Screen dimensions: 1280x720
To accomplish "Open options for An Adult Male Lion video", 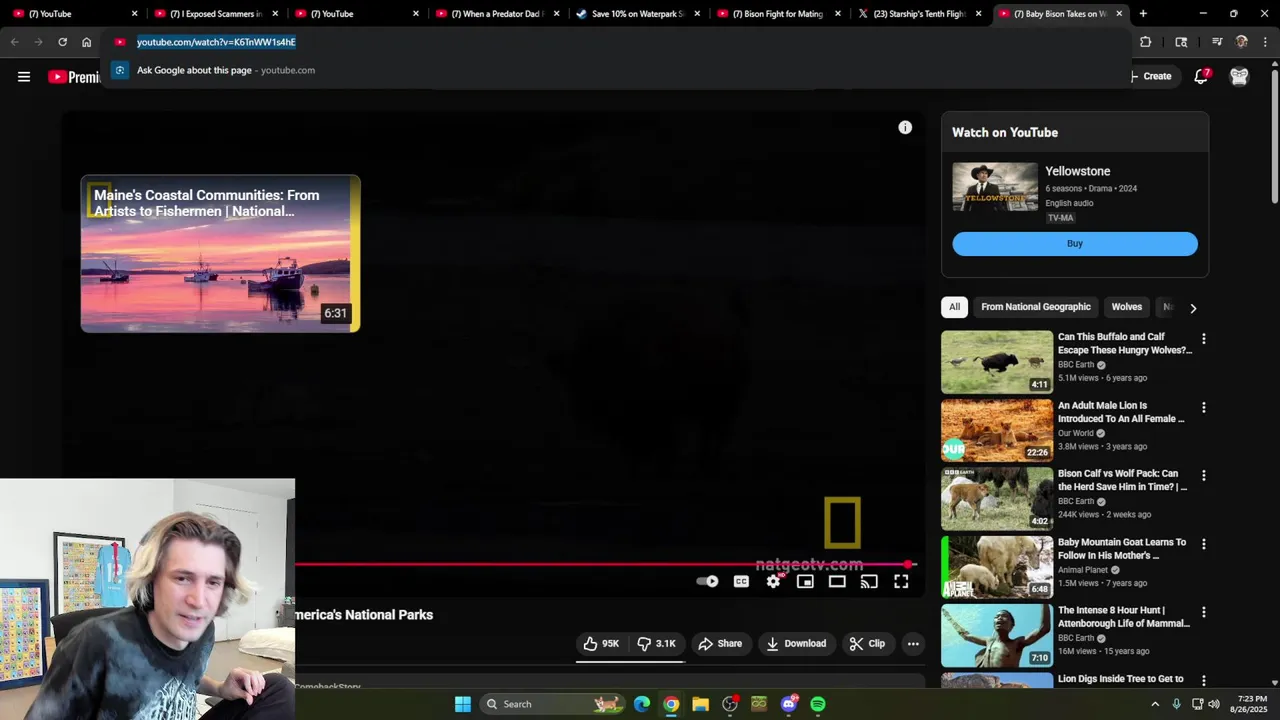I will [1204, 407].
